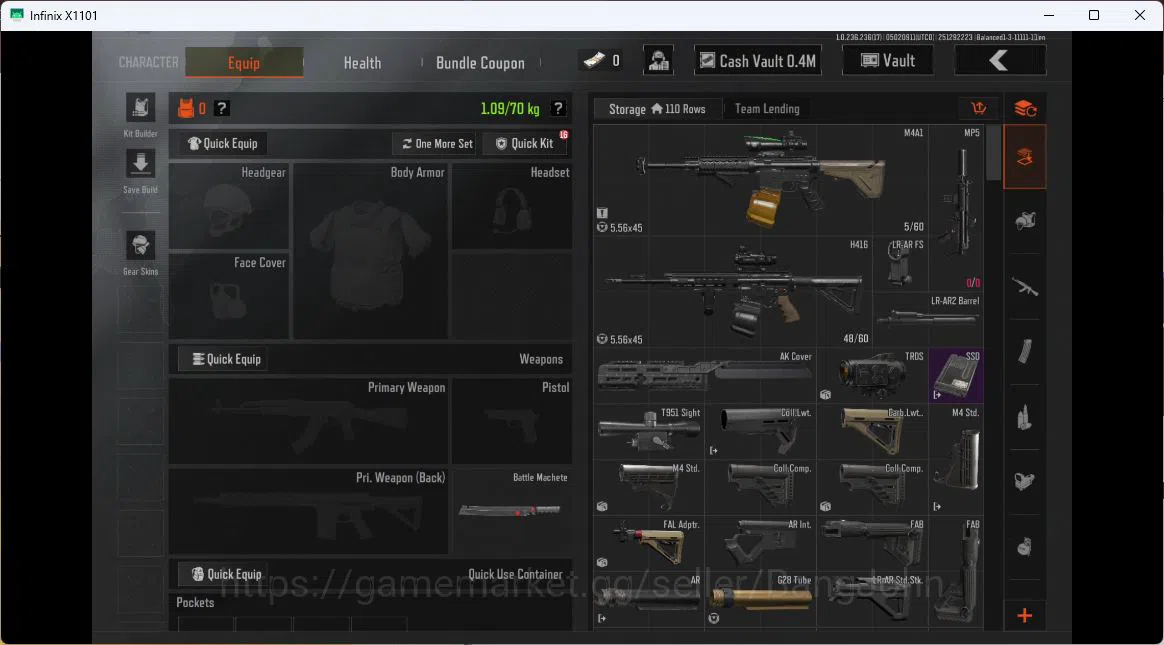Select the Coll.Lwt. stock item
Screen dimensions: 1164x645
(x=761, y=432)
